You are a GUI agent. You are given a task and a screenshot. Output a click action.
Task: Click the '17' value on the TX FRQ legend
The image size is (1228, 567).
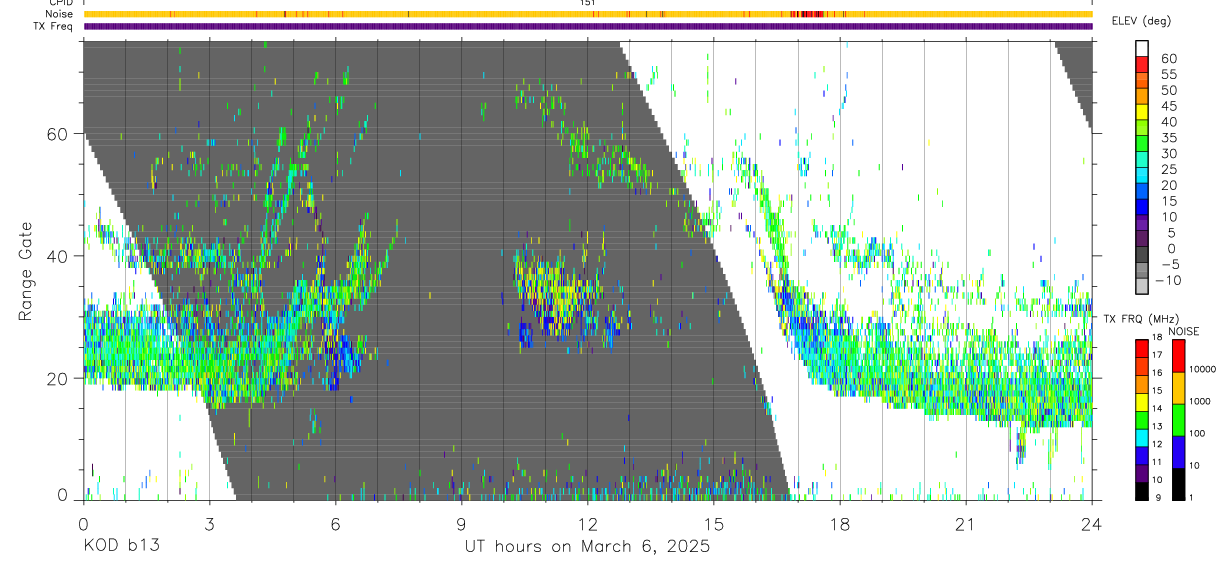tap(1159, 355)
